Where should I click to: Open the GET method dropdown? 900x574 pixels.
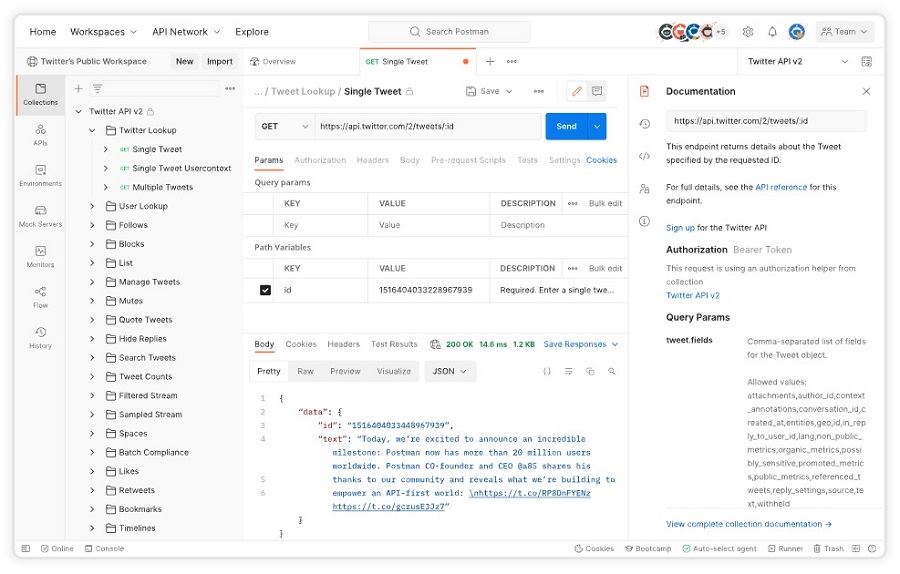click(x=285, y=127)
